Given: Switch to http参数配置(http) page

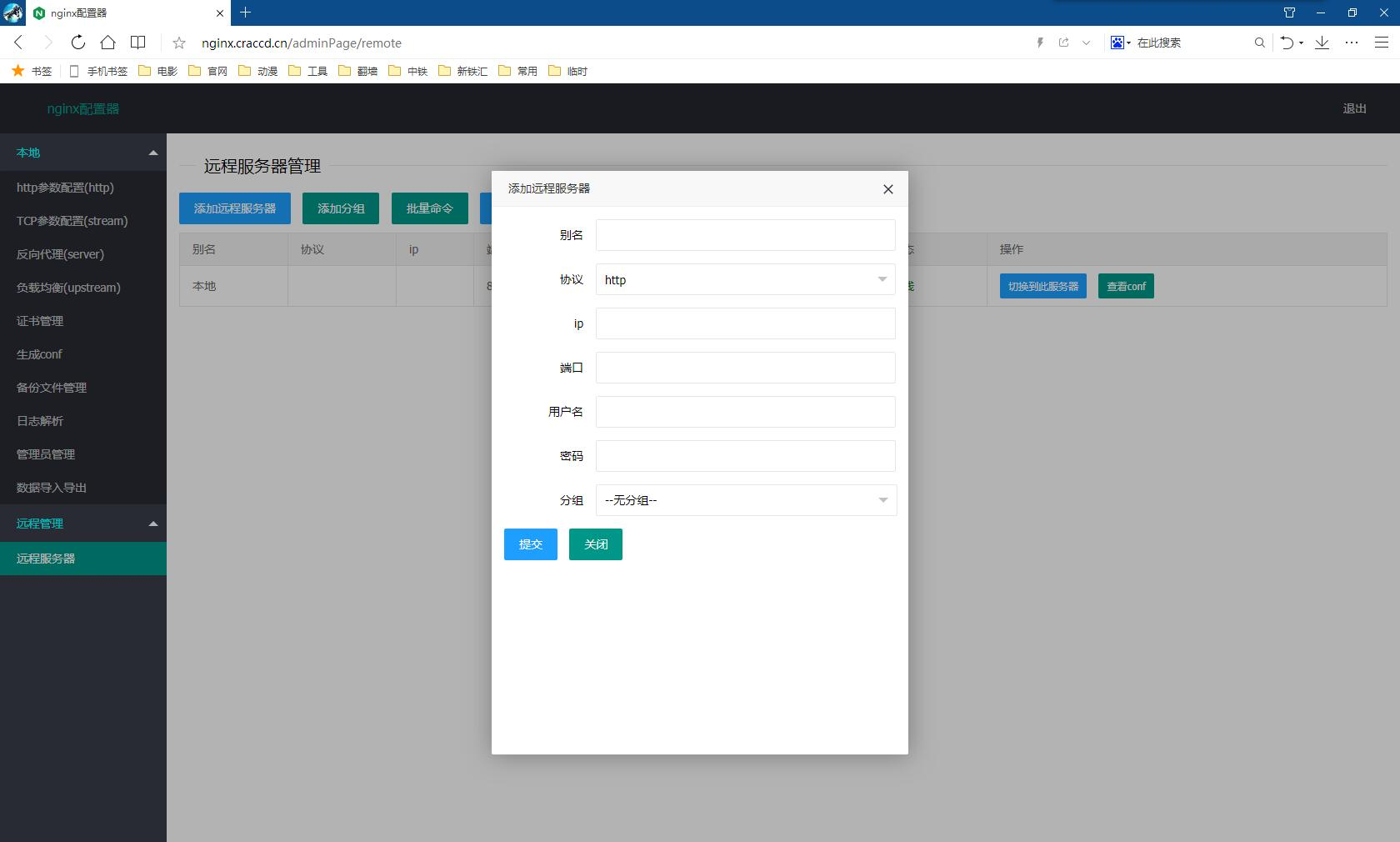Looking at the screenshot, I should click(x=65, y=188).
